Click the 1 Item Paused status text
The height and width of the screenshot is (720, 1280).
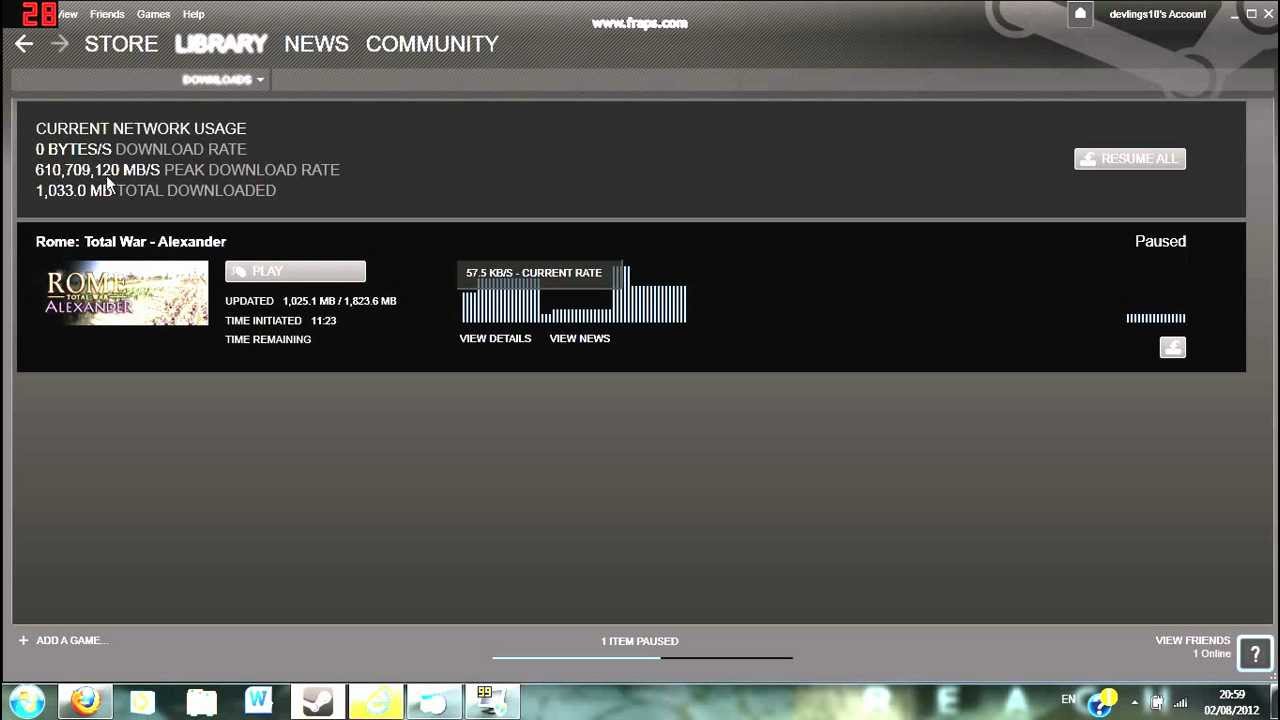pos(639,641)
